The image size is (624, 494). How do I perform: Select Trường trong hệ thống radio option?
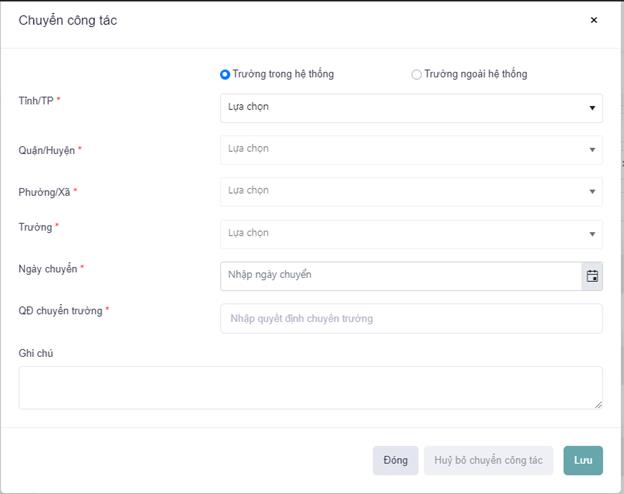tap(225, 74)
